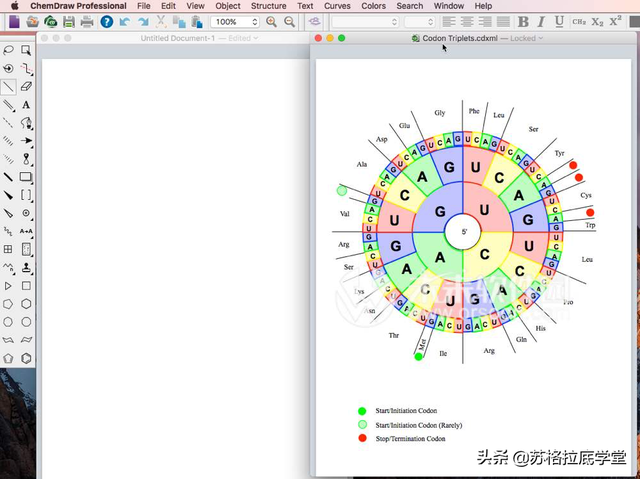Toggle italic formatting
The height and width of the screenshot is (479, 640).
(x=541, y=21)
